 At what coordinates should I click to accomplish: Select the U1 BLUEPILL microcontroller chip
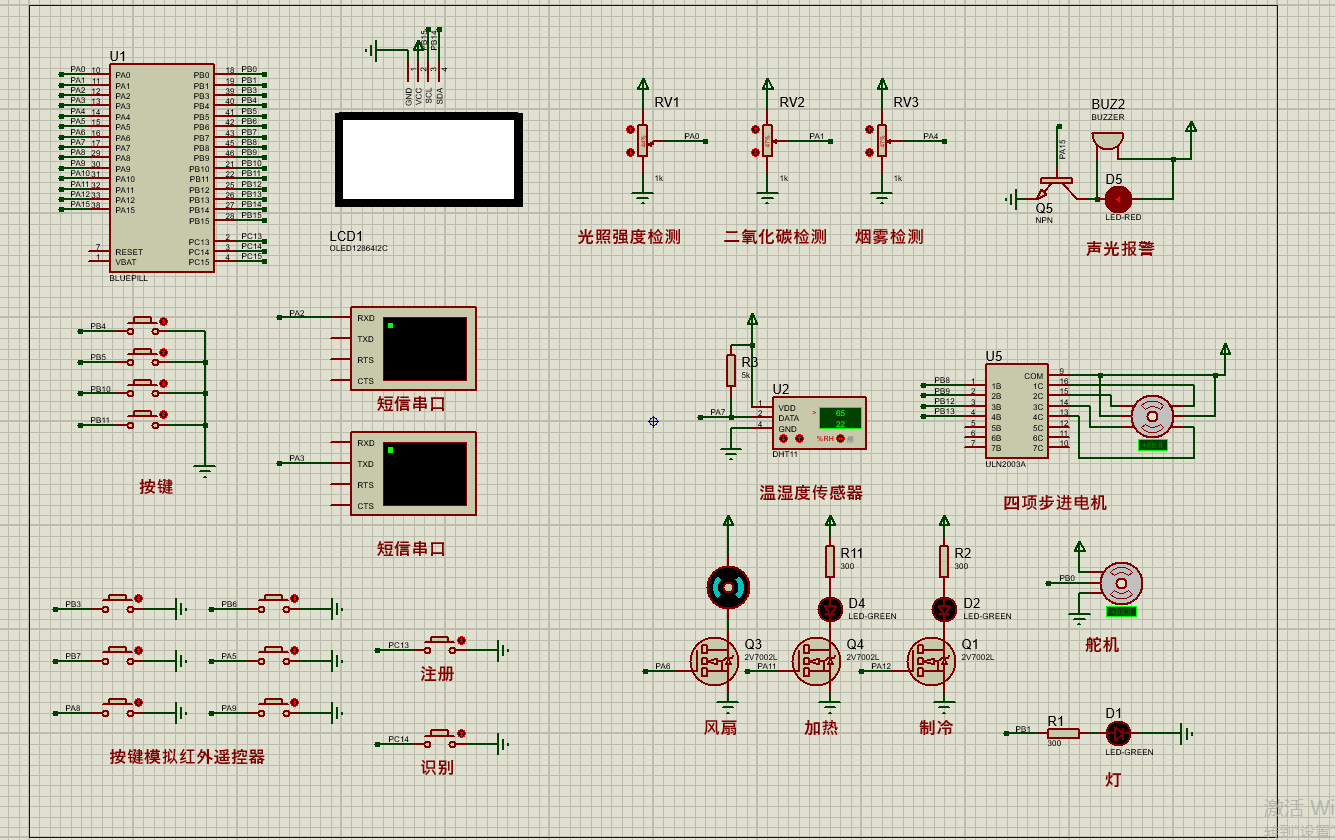click(161, 168)
